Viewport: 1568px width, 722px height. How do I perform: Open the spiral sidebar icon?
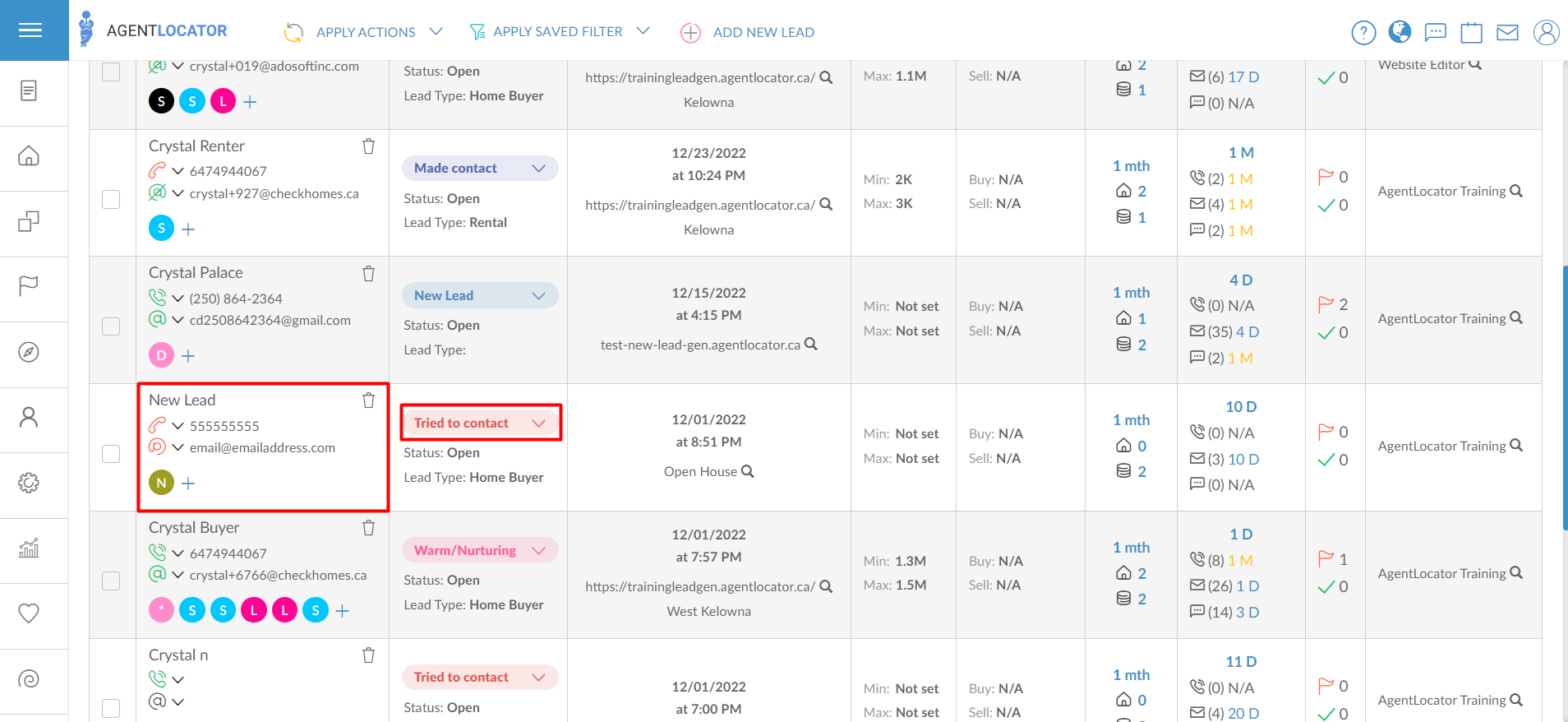pos(29,679)
